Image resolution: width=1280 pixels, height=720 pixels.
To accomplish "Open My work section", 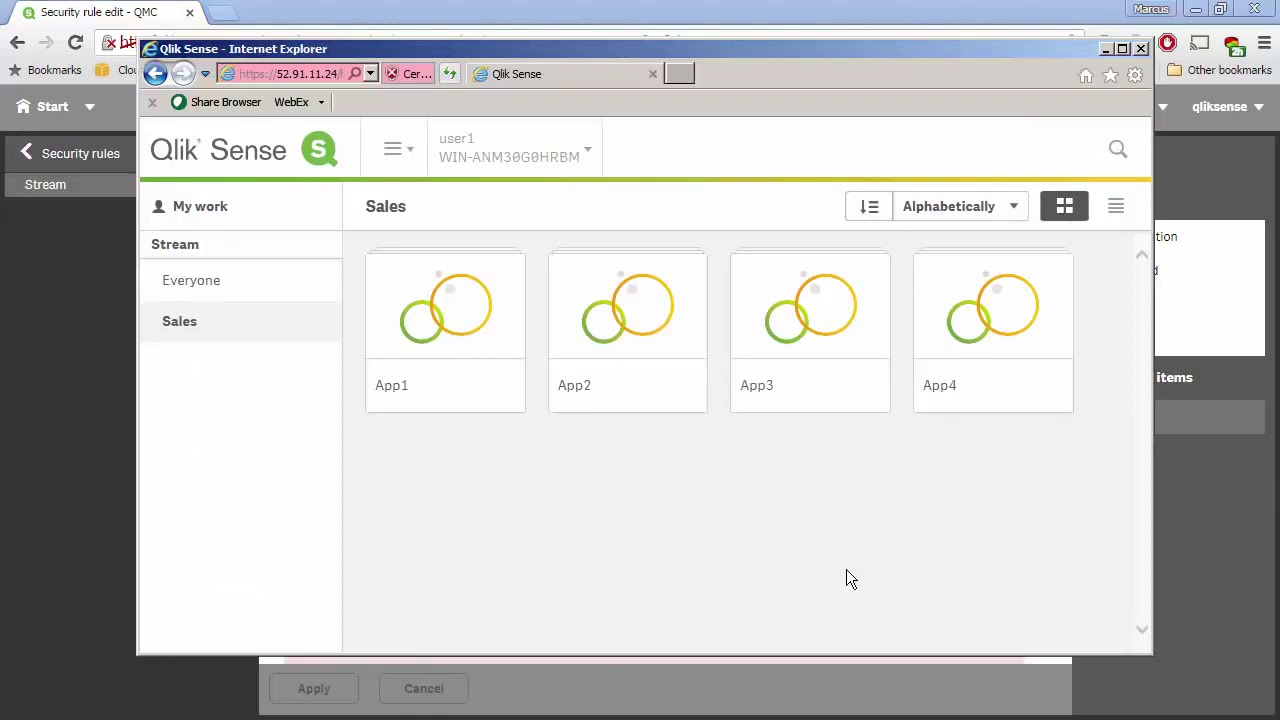I will 190,206.
